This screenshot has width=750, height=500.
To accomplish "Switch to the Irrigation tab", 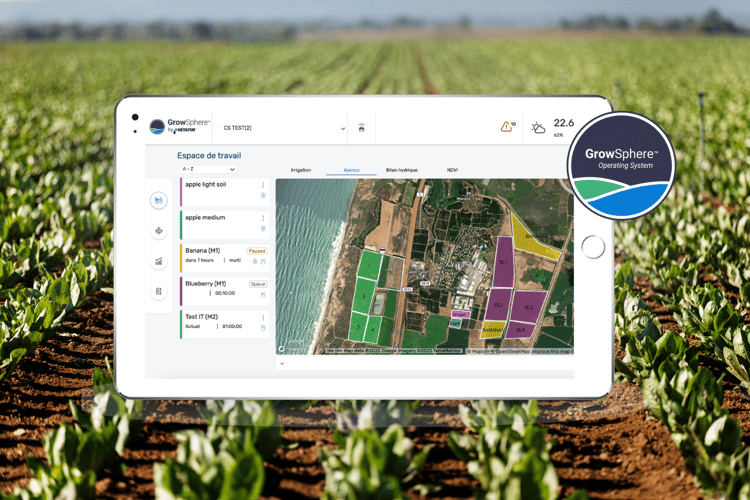I will (x=301, y=171).
